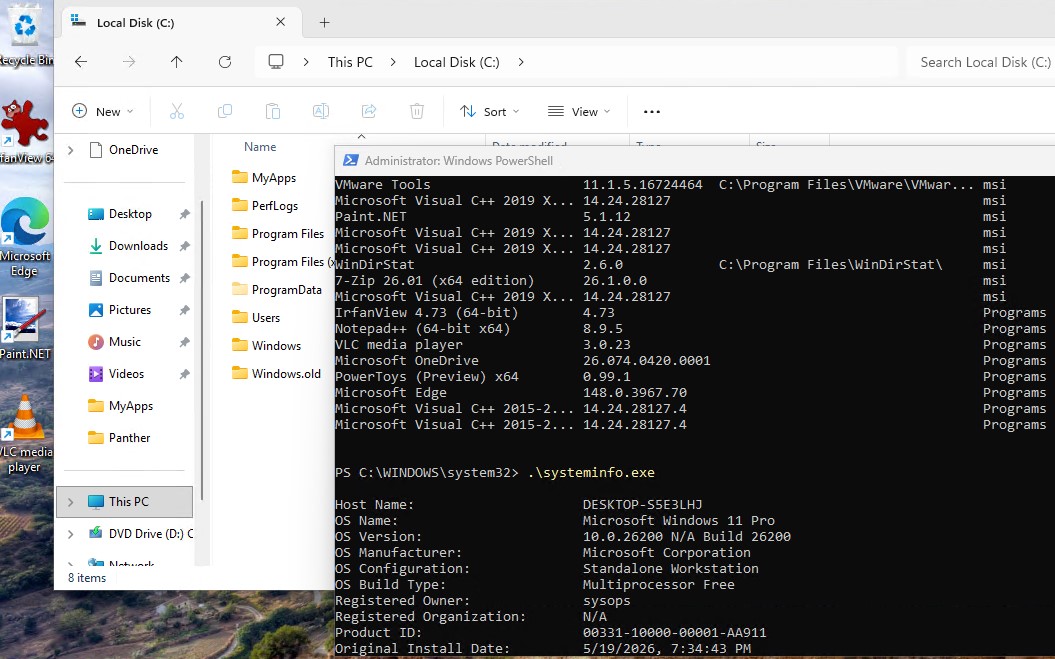The width and height of the screenshot is (1055, 659).
Task: Click the Cut scissors icon in toolbar
Action: (x=177, y=111)
